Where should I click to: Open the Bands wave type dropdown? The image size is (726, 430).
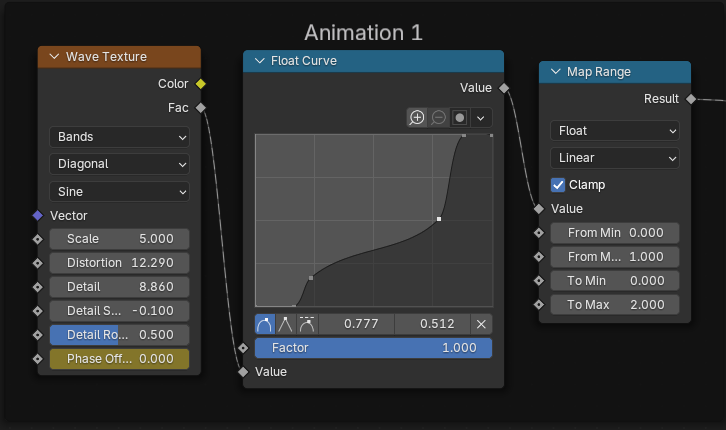(x=119, y=136)
